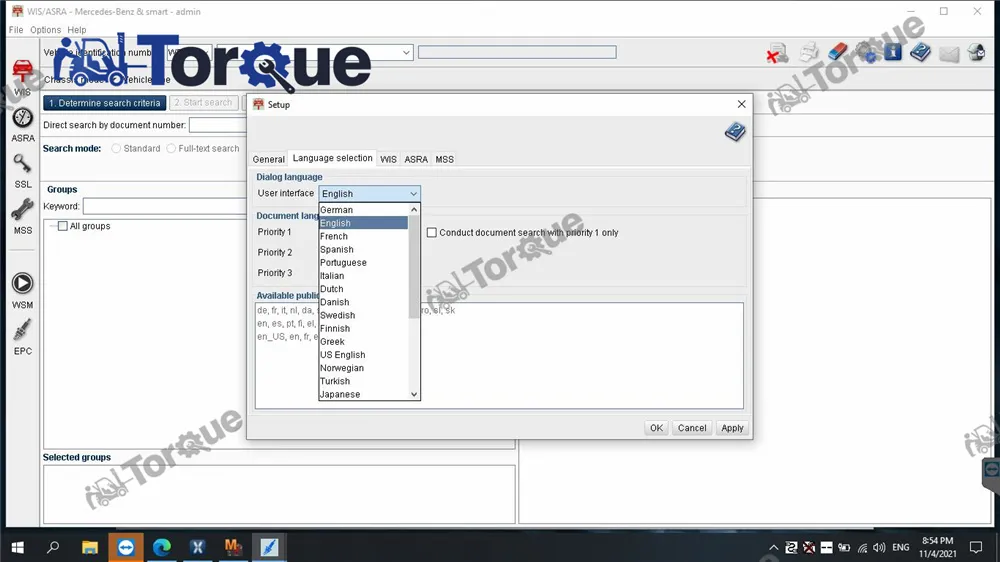Expand the vehicle identification dropdown arrow

click(x=406, y=53)
